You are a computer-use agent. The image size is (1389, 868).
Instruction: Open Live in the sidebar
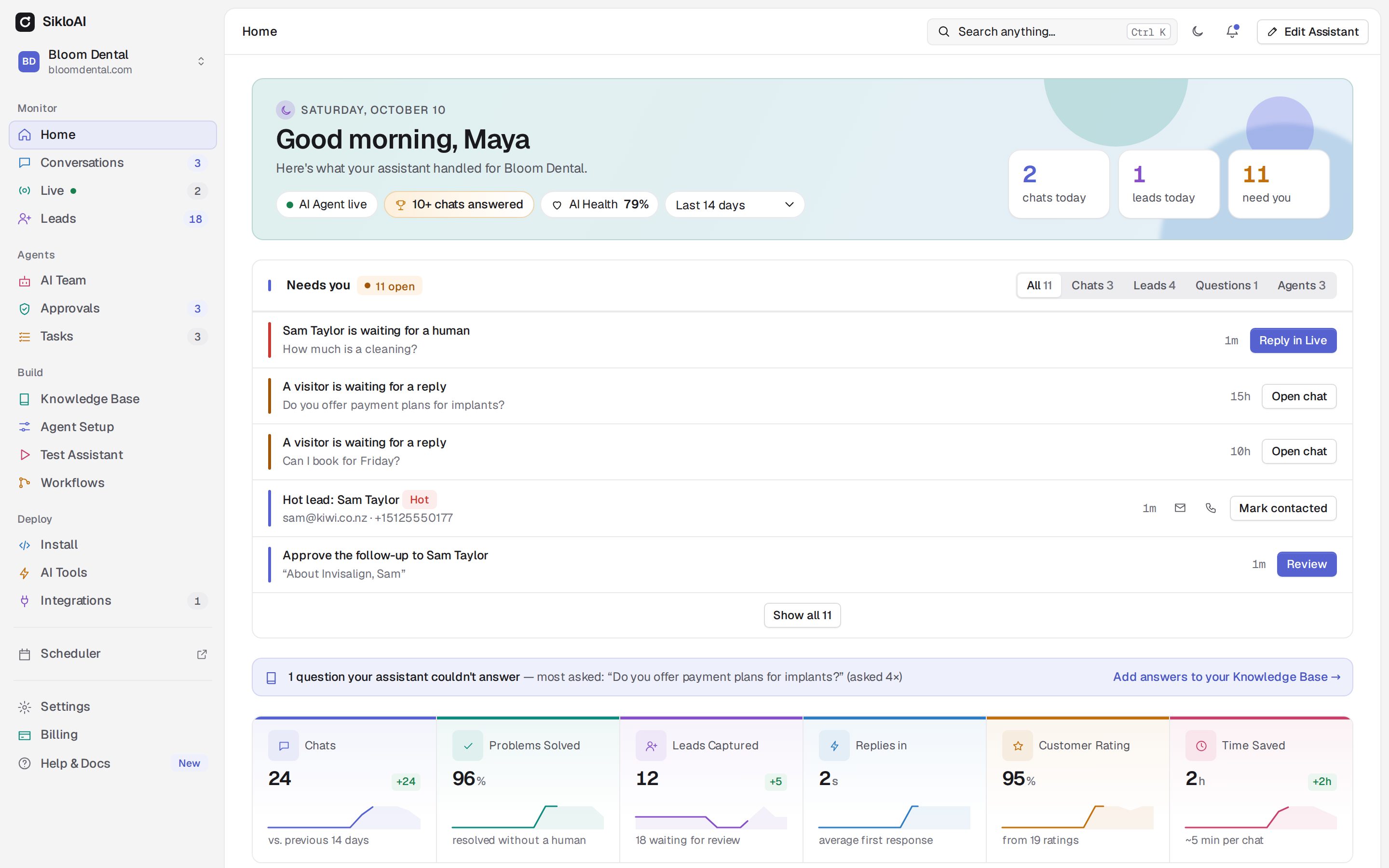[x=112, y=190]
